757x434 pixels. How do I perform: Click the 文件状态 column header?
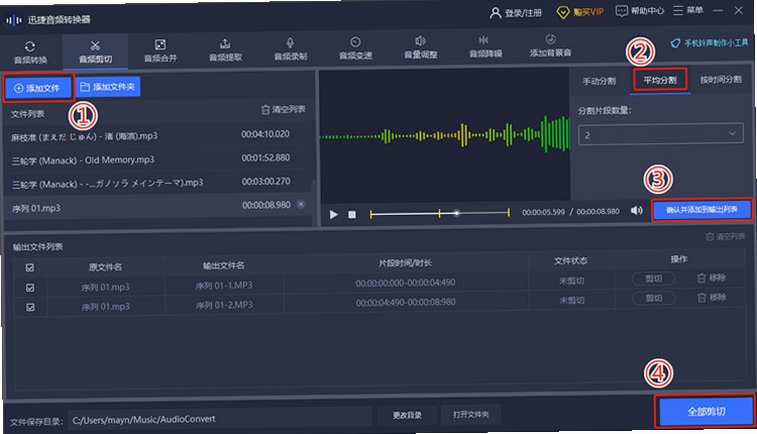pyautogui.click(x=570, y=261)
